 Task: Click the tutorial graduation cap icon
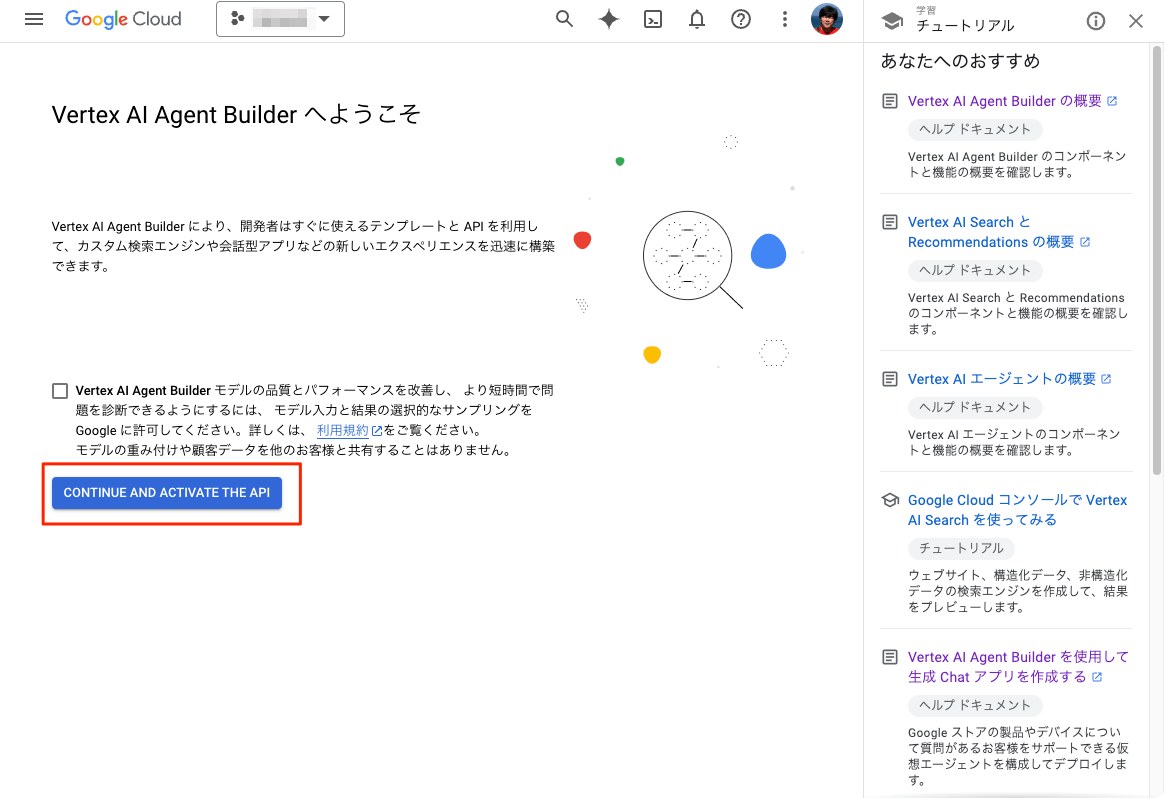(x=892, y=21)
